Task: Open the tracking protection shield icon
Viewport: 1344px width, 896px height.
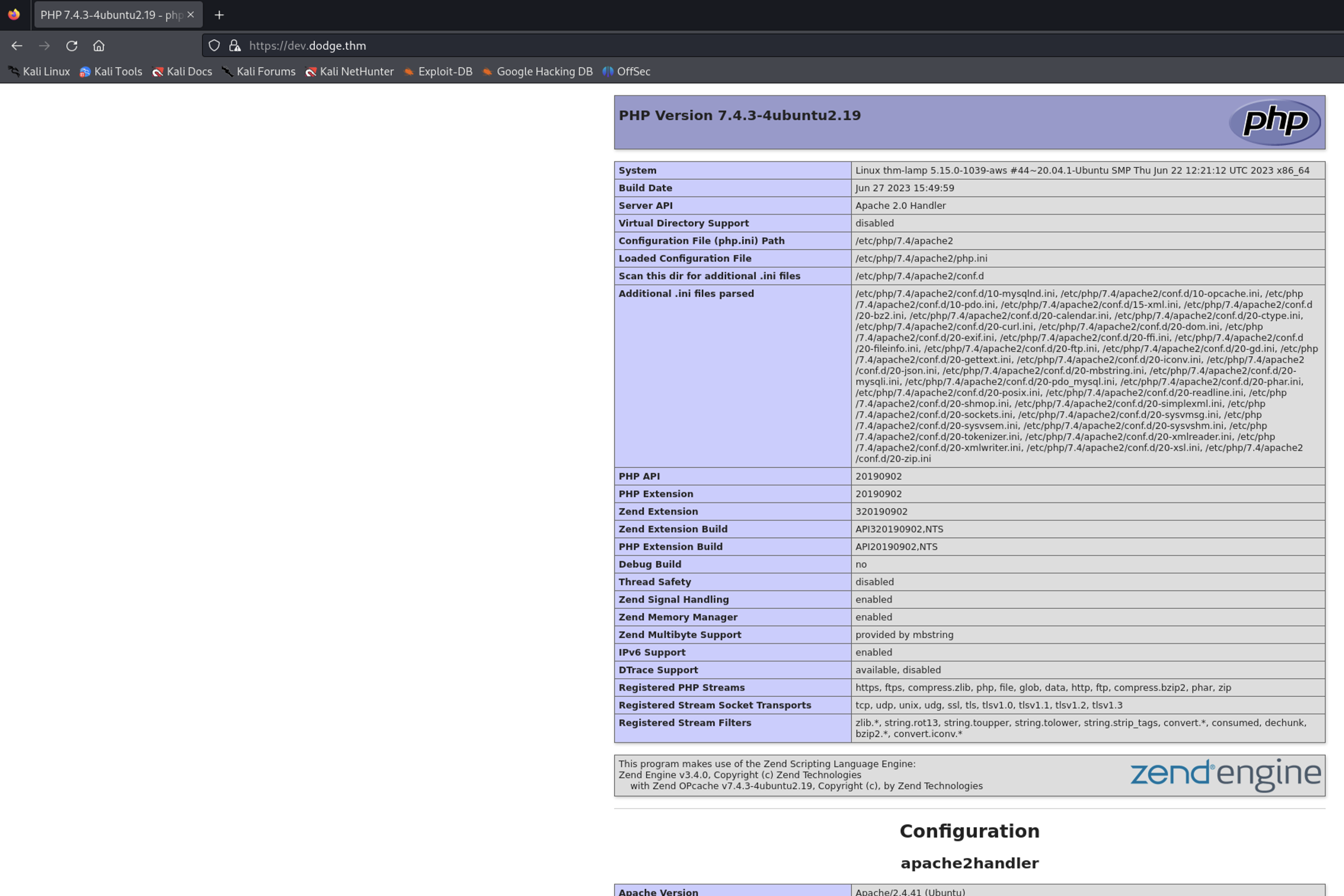Action: (214, 46)
